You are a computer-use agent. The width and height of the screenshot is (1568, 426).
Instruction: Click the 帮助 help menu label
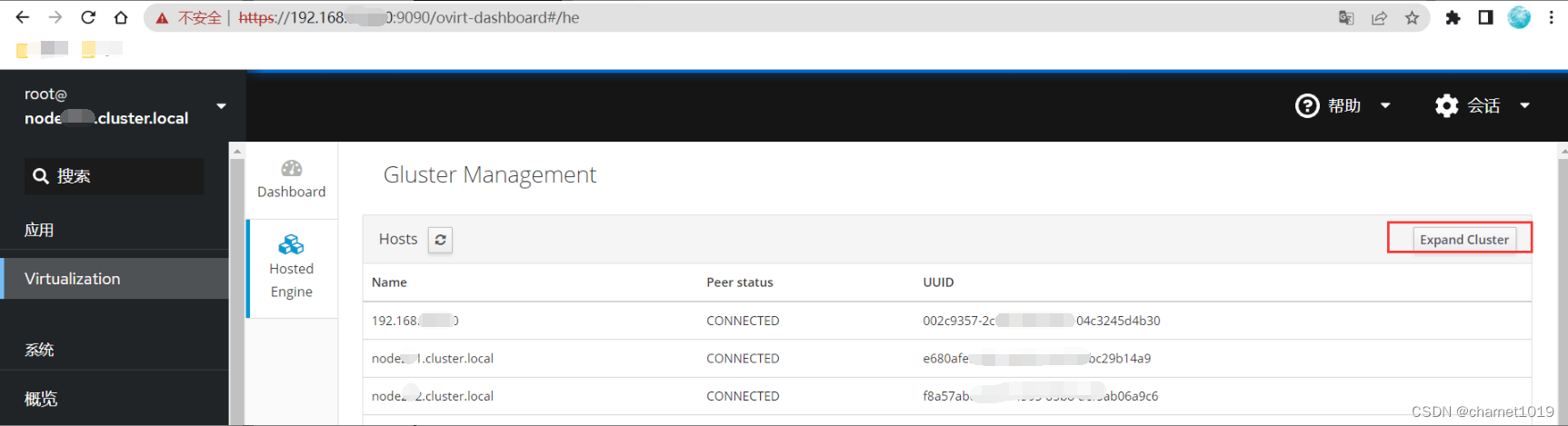click(1344, 106)
